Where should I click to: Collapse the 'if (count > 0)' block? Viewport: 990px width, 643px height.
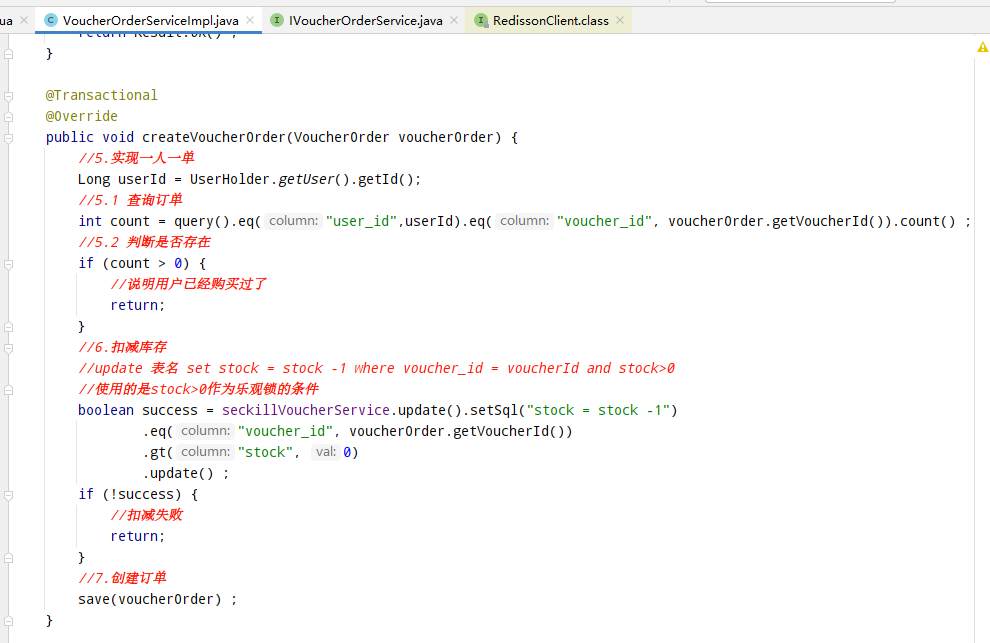click(x=8, y=264)
